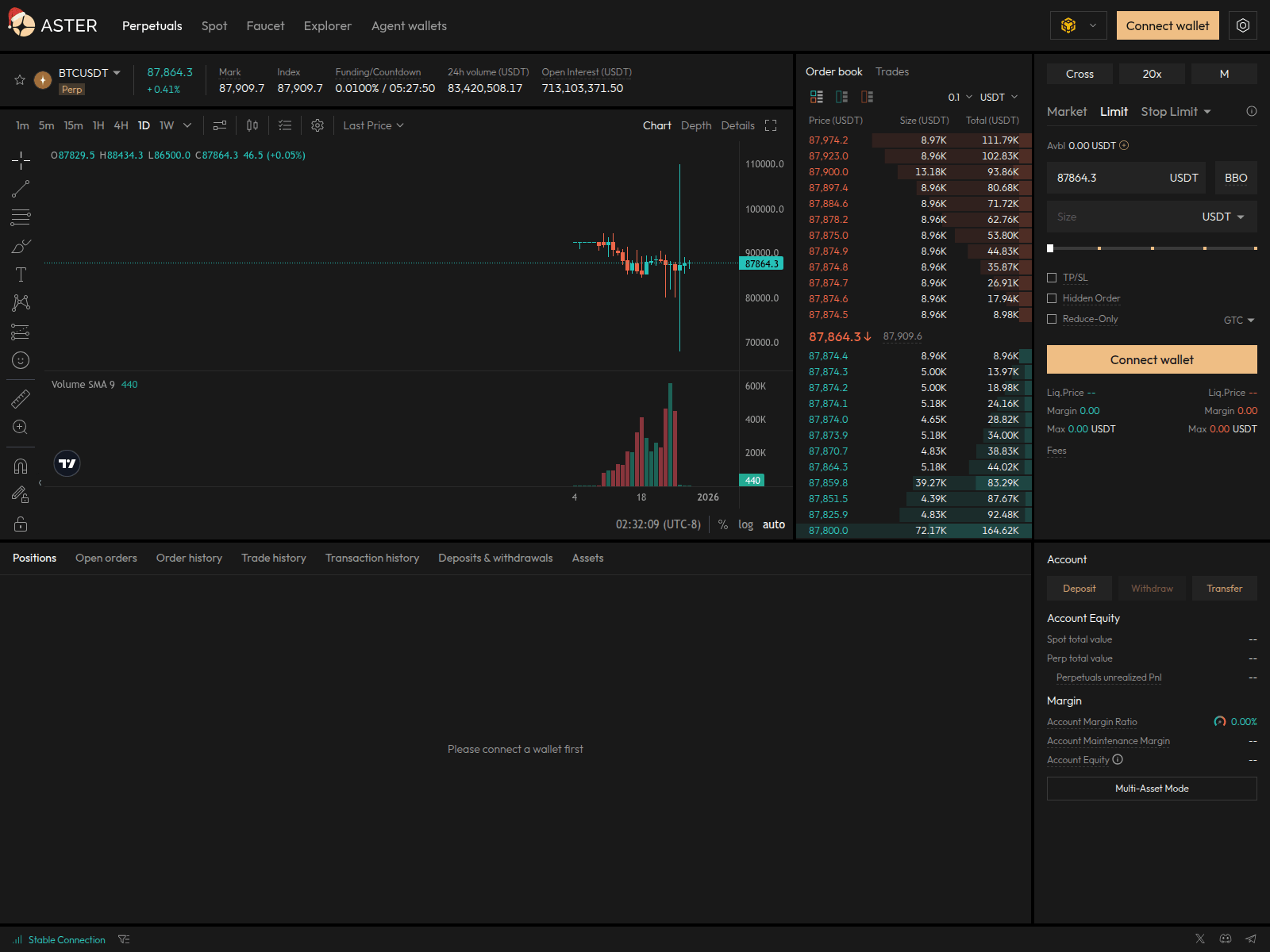Click Connect wallet in the header

point(1168,25)
